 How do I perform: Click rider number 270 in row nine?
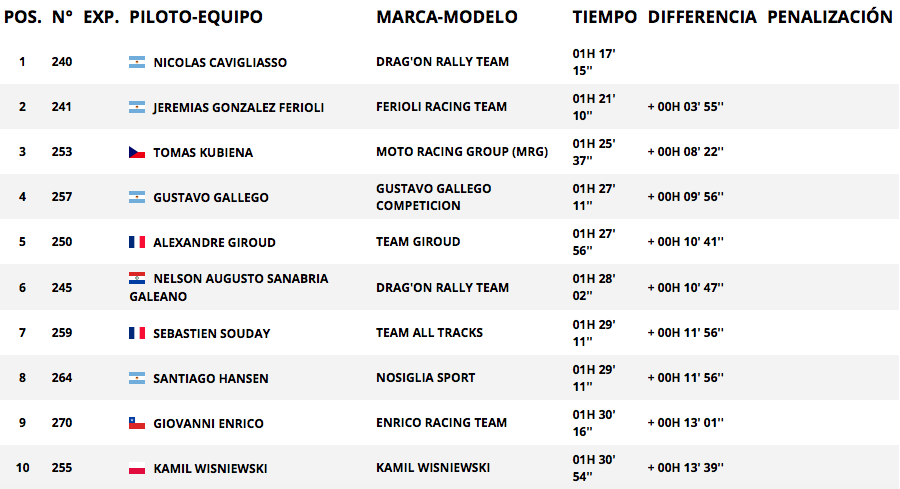pos(62,423)
